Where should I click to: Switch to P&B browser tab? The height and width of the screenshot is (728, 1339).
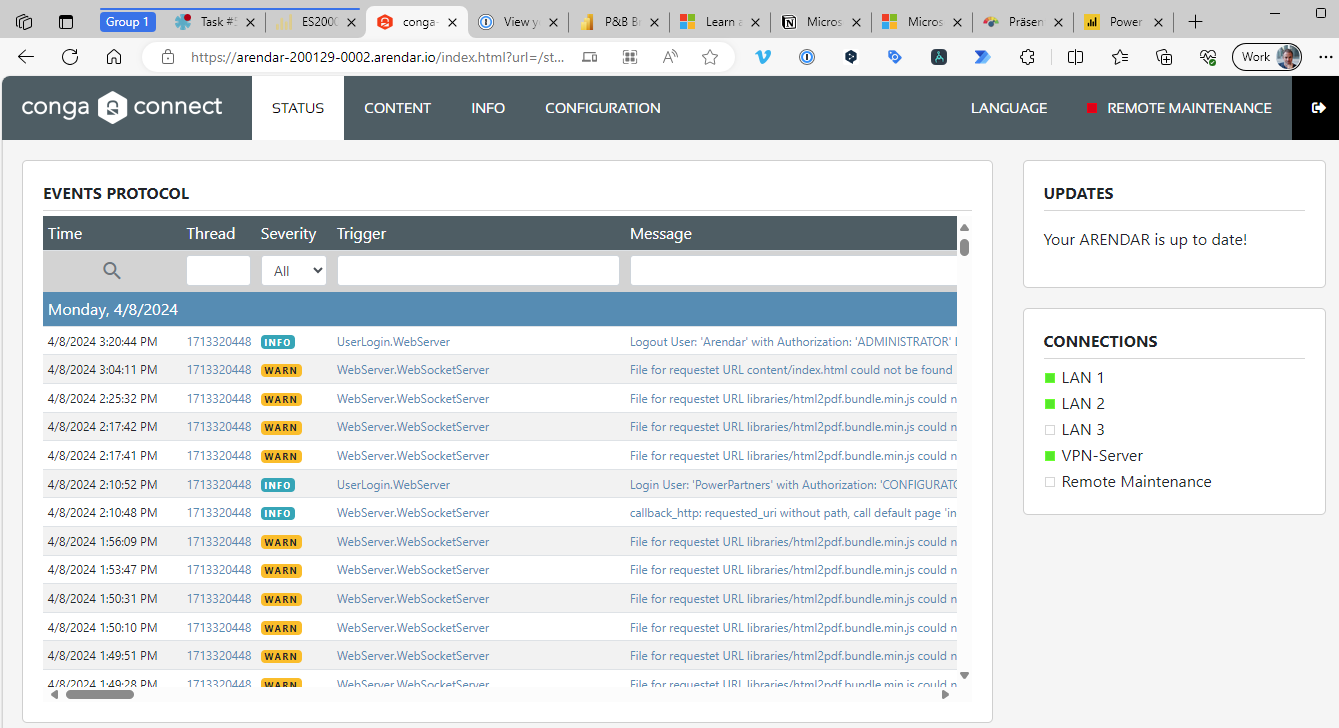[618, 22]
